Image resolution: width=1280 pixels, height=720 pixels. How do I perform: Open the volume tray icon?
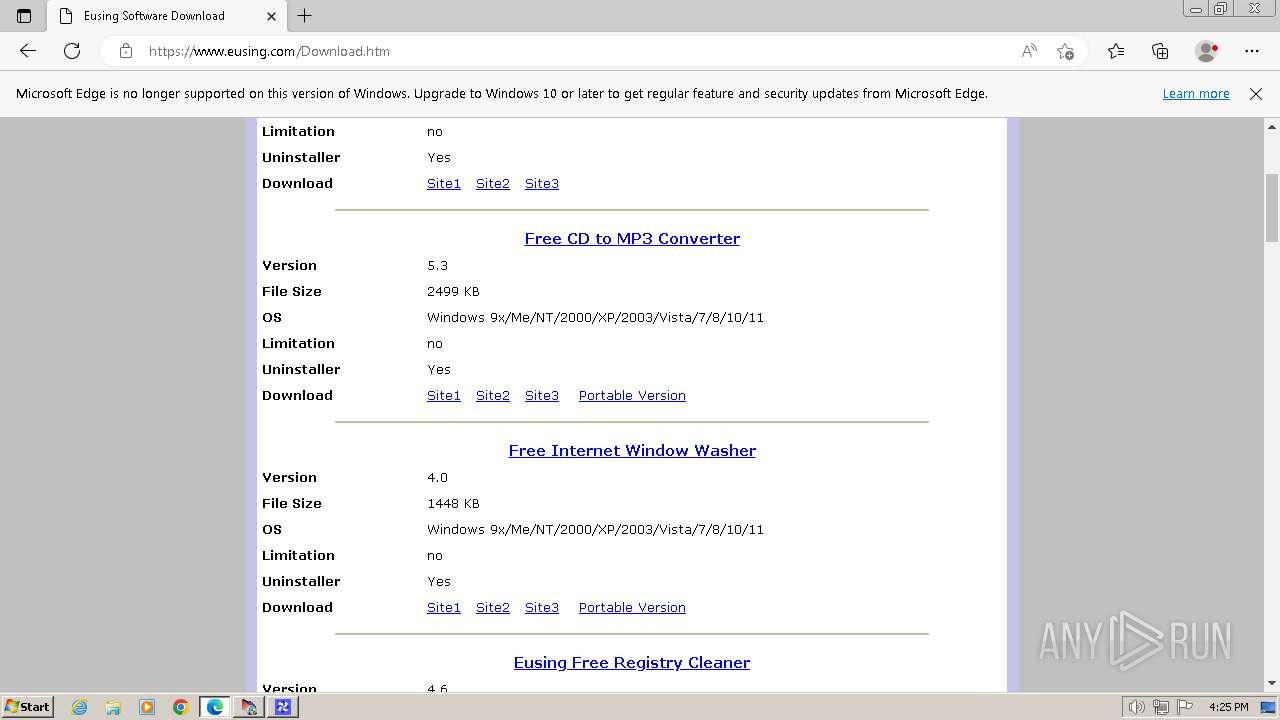[x=1137, y=707]
